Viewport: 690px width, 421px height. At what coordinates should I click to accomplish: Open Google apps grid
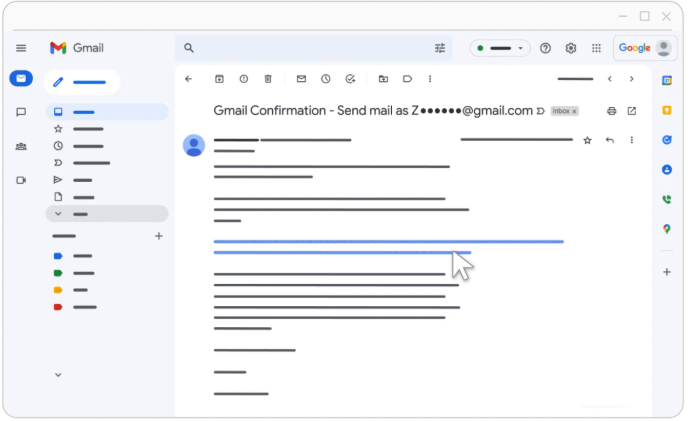tap(596, 48)
